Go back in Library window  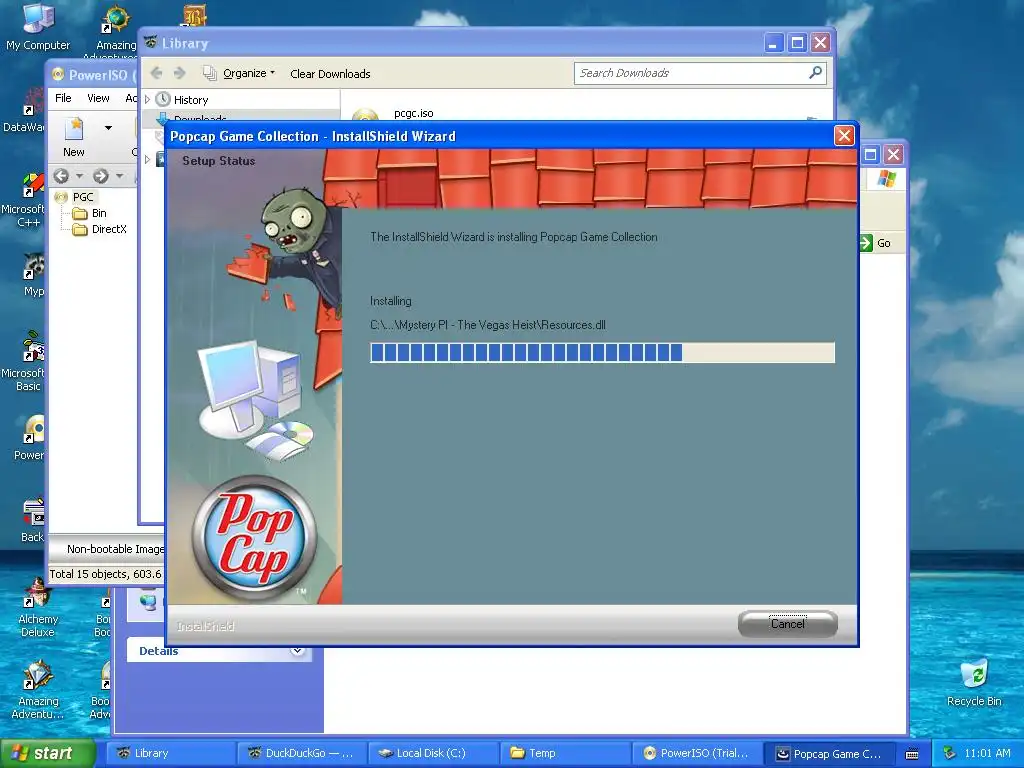(157, 73)
